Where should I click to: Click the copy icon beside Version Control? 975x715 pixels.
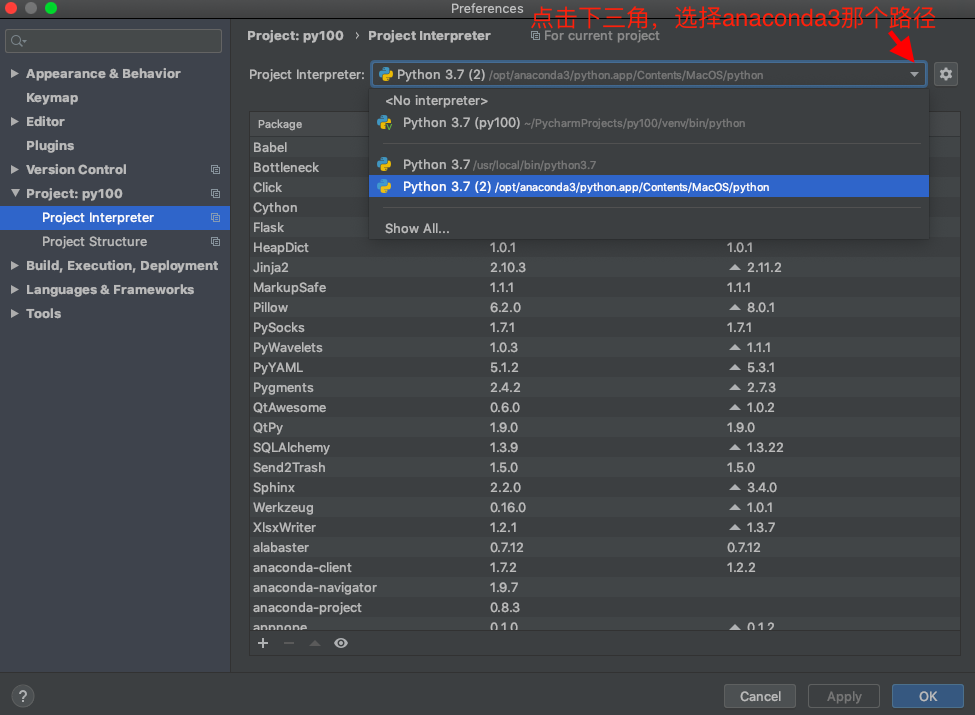click(215, 170)
